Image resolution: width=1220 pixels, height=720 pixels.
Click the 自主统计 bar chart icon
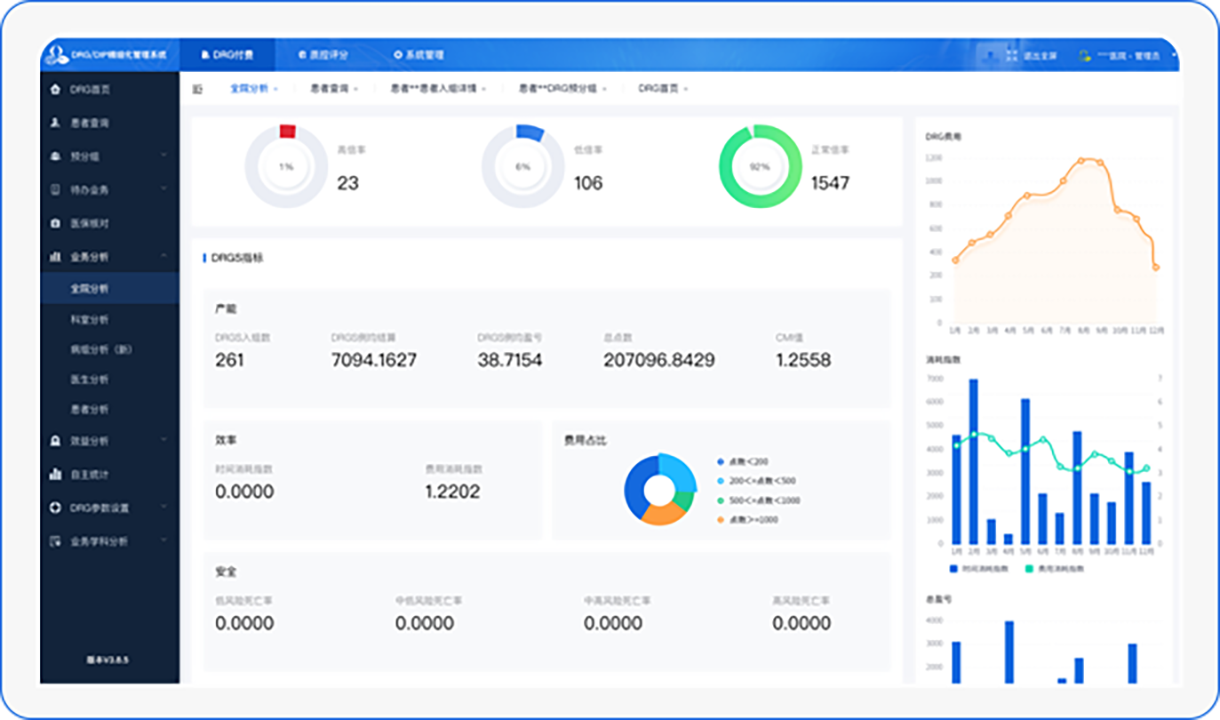point(55,474)
